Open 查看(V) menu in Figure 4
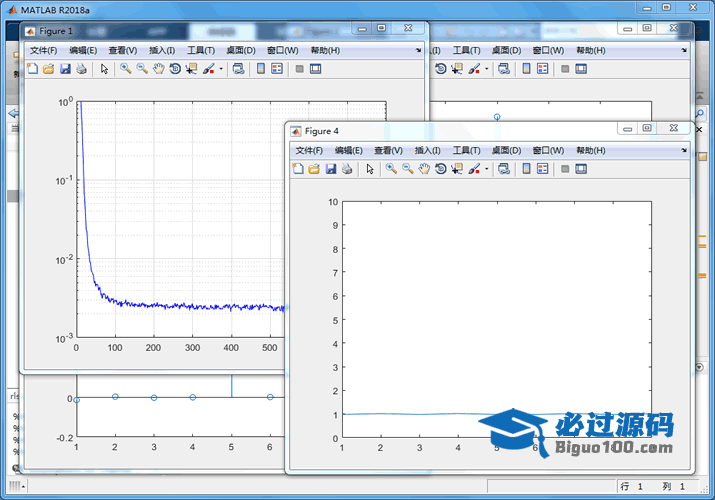Image resolution: width=715 pixels, height=500 pixels. [389, 150]
